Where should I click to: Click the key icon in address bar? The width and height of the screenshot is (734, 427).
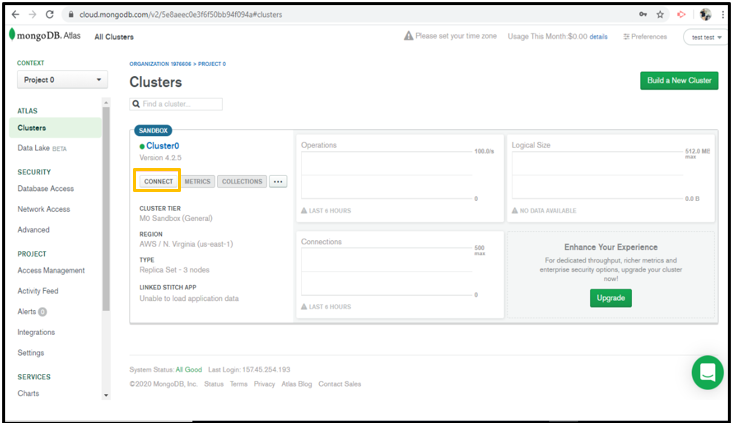tap(641, 15)
